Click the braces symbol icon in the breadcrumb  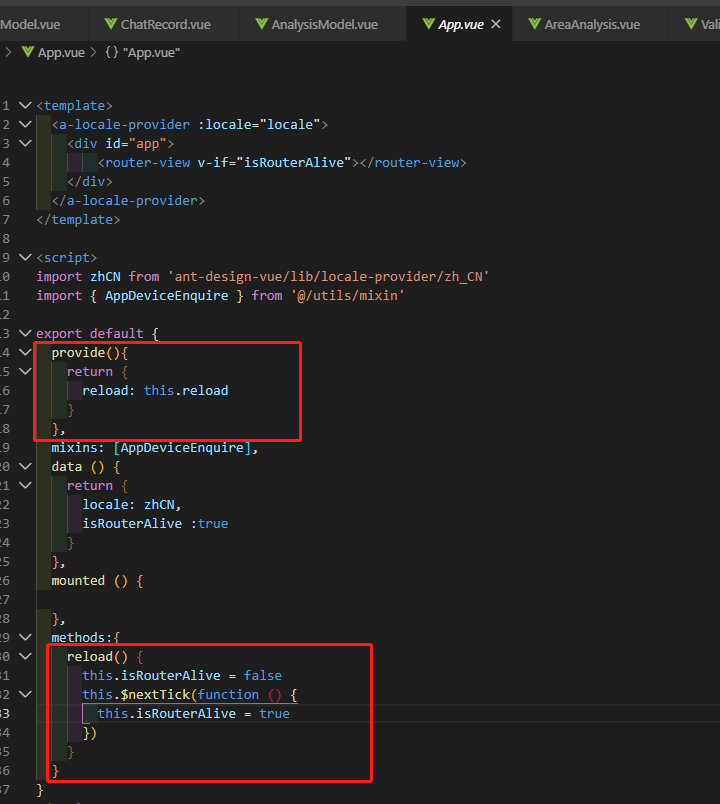coord(112,52)
